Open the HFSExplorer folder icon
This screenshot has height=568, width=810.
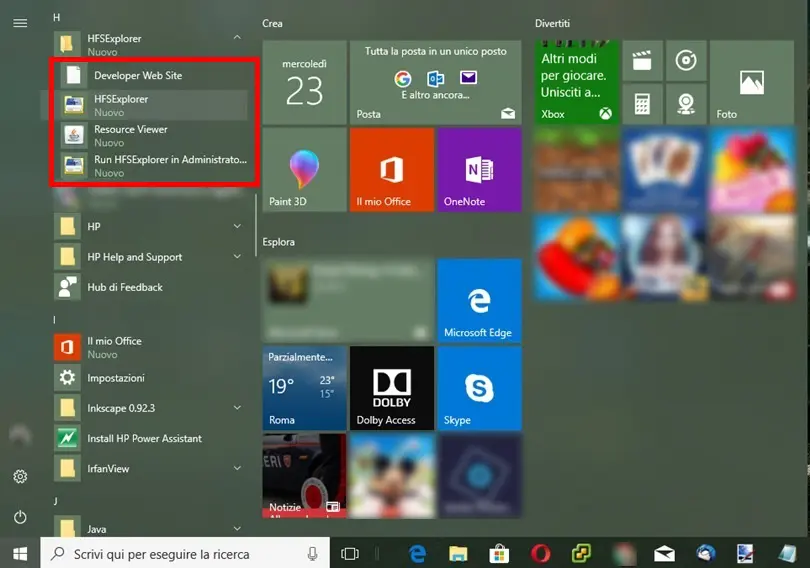(67, 44)
